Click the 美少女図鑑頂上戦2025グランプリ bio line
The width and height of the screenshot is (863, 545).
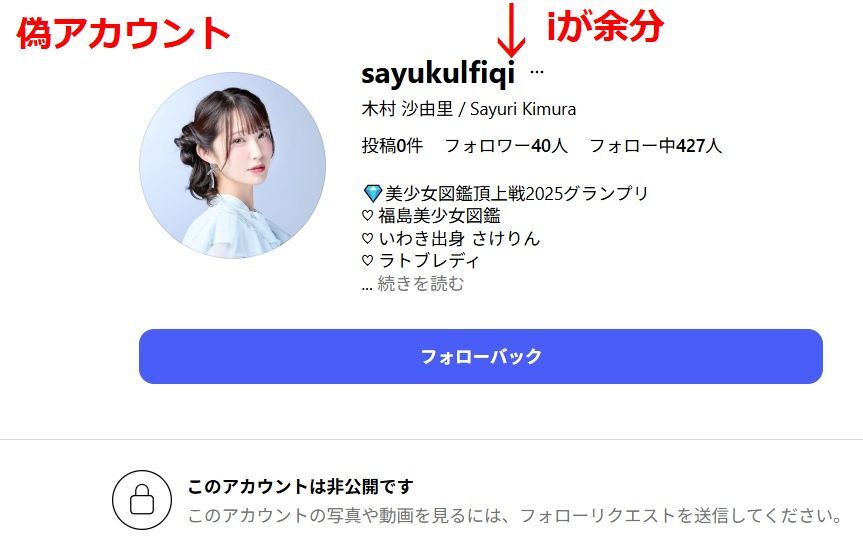pos(517,193)
